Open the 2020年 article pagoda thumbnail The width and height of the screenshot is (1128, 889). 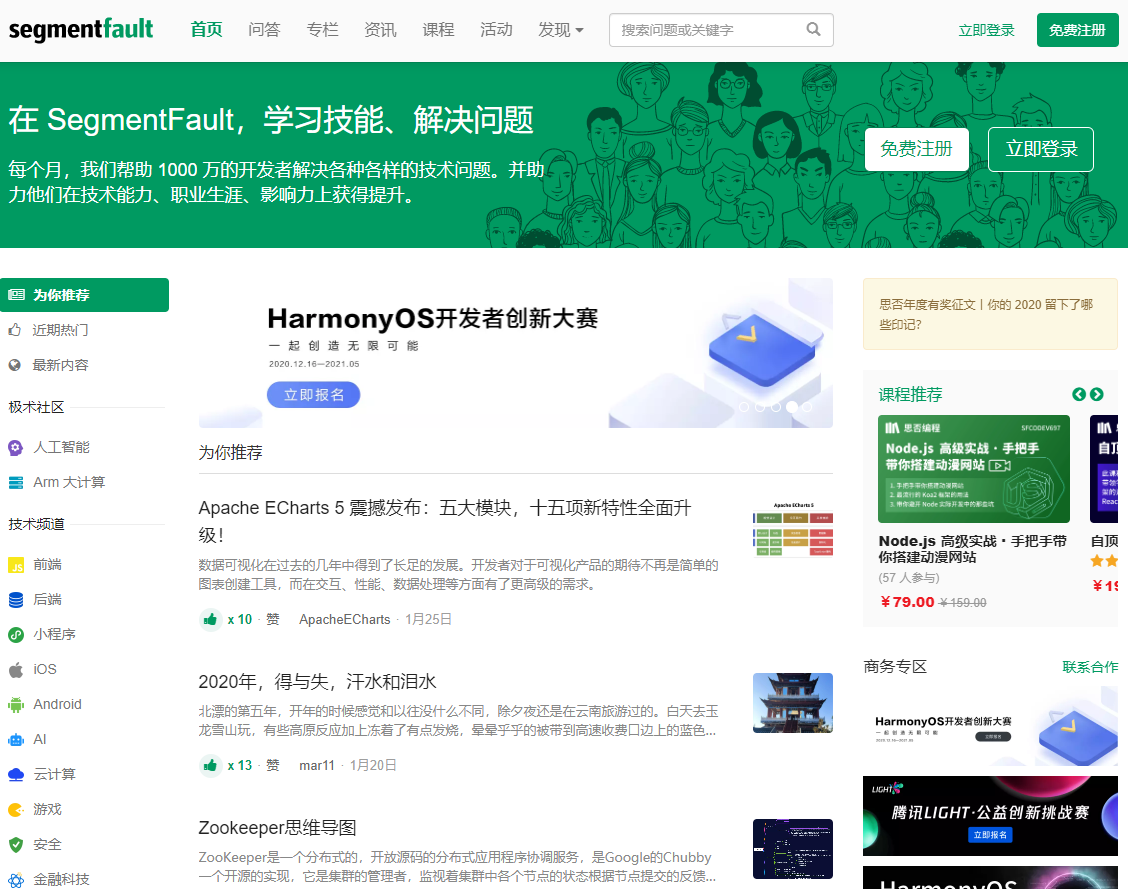(793, 703)
